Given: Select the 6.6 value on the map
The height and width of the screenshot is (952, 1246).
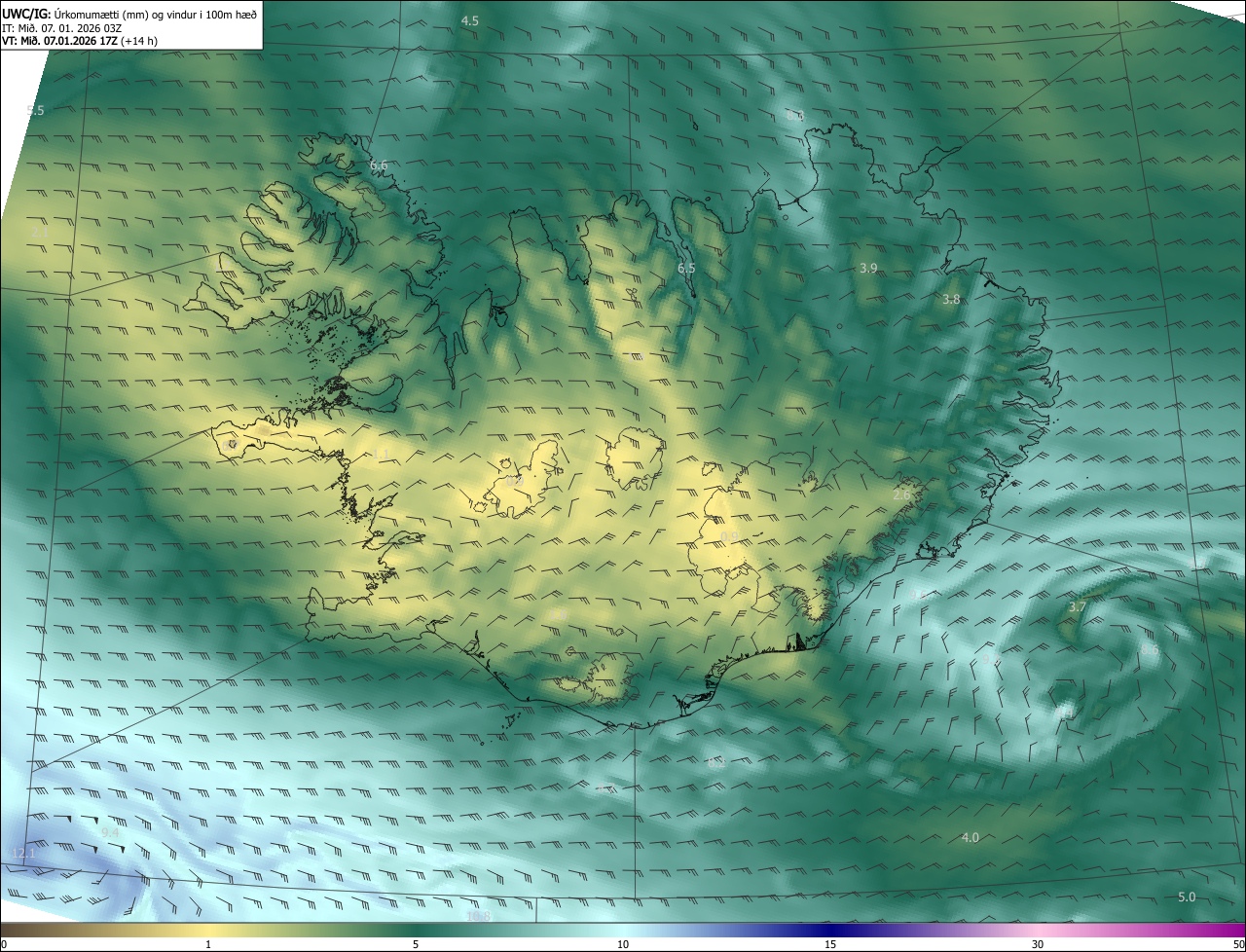Looking at the screenshot, I should pyautogui.click(x=379, y=165).
